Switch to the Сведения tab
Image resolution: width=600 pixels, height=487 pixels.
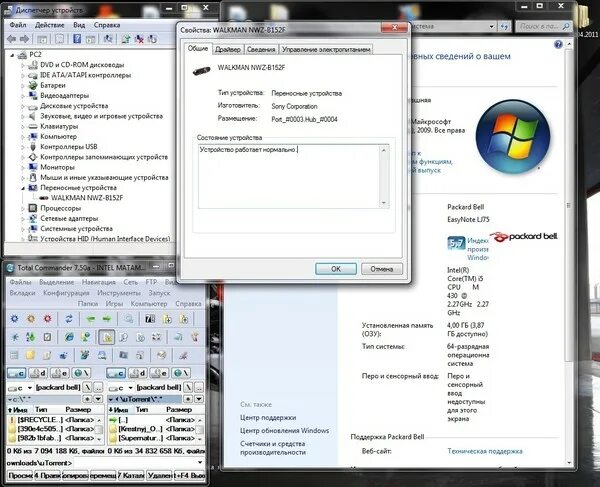261,49
